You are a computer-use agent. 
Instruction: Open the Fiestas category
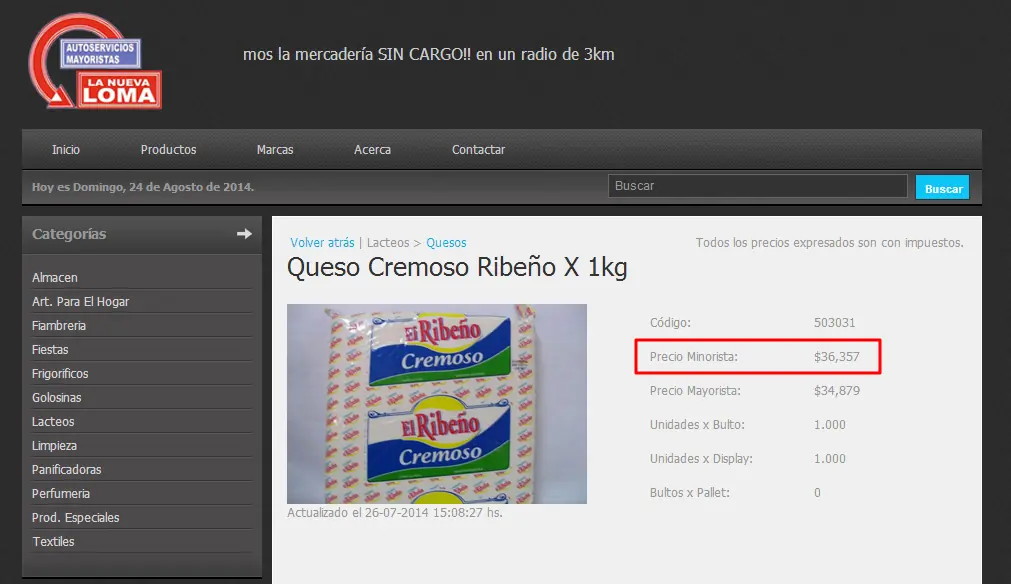tap(50, 349)
